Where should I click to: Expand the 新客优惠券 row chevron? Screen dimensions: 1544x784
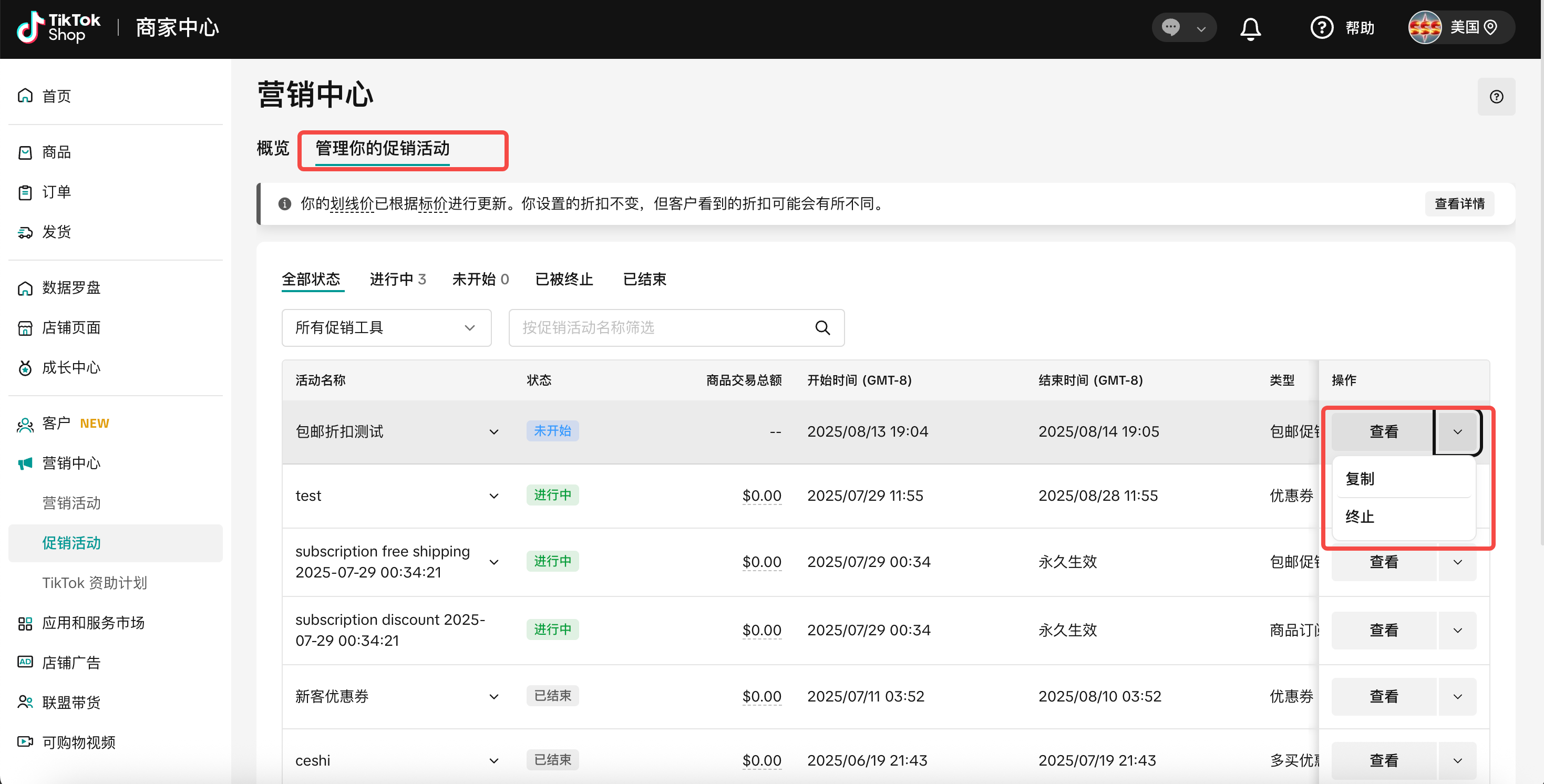494,696
